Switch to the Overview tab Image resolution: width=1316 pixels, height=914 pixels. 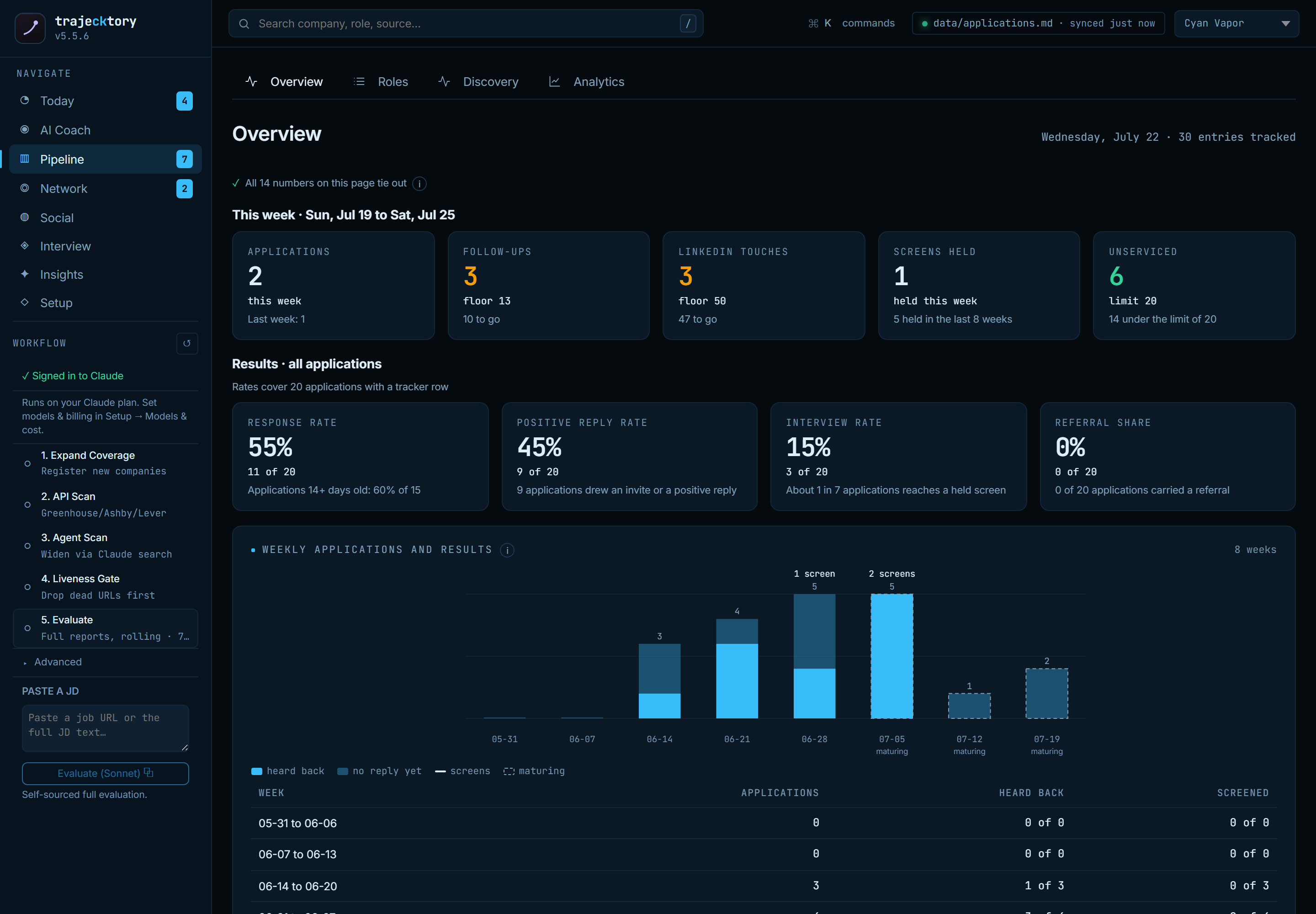tap(284, 81)
